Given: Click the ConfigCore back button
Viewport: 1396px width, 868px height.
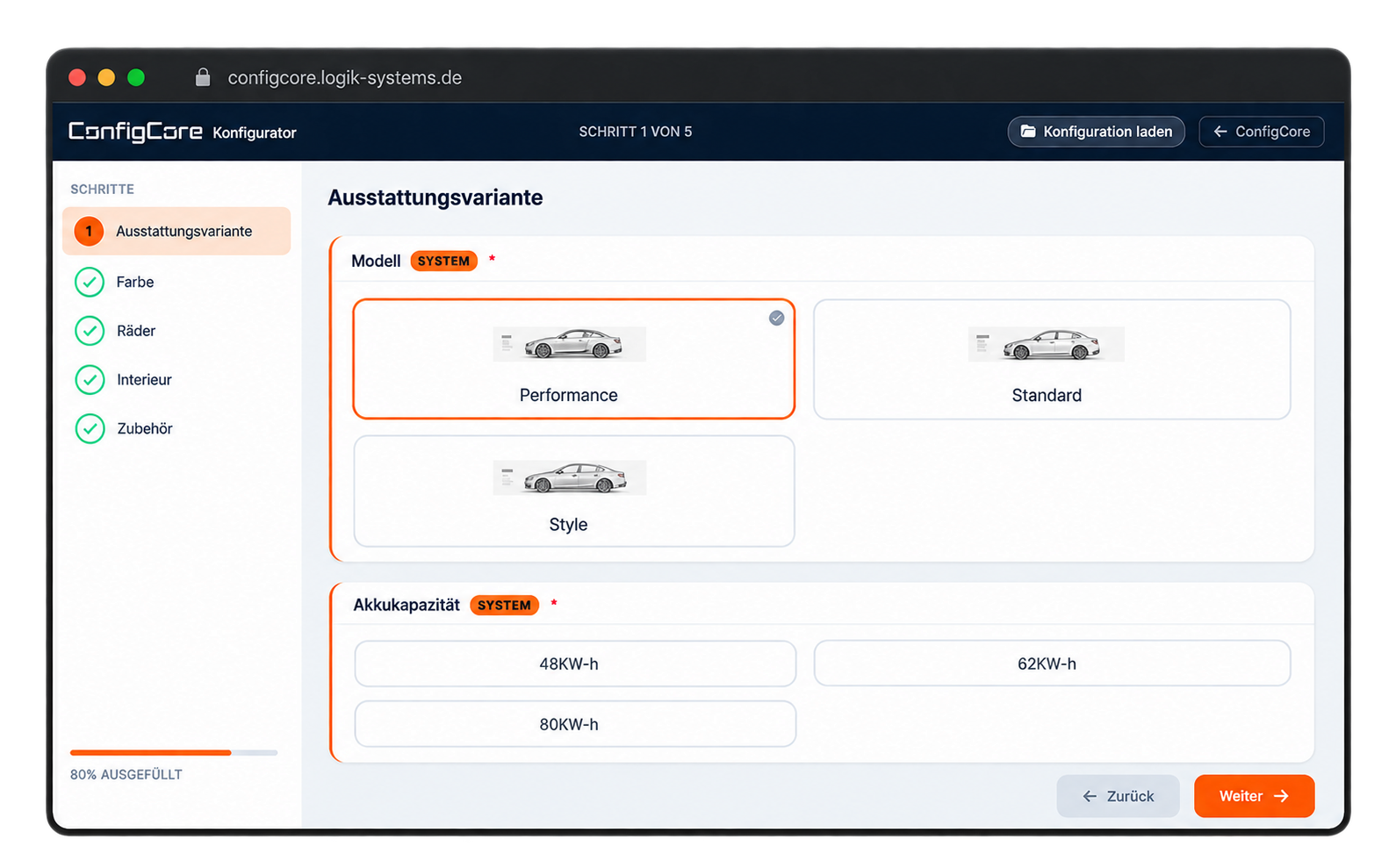Looking at the screenshot, I should 1261,132.
